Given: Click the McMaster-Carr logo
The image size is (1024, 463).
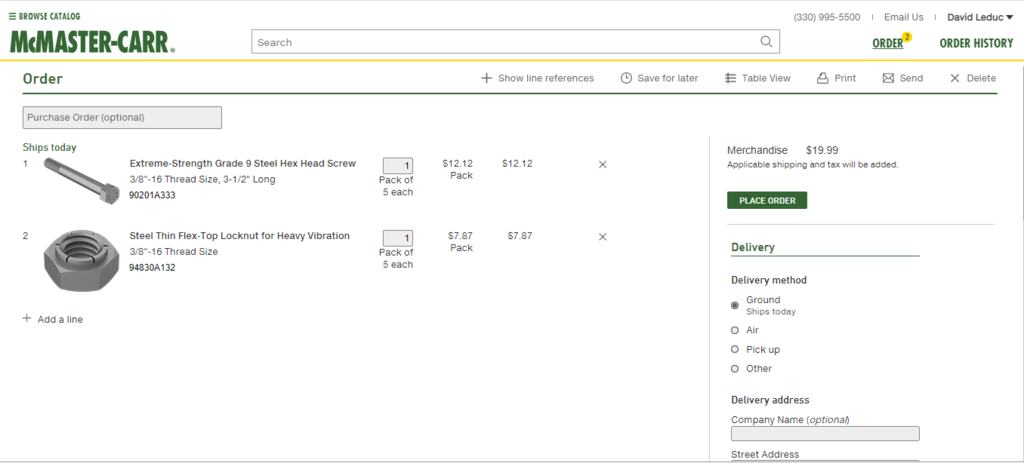Looking at the screenshot, I should [92, 42].
